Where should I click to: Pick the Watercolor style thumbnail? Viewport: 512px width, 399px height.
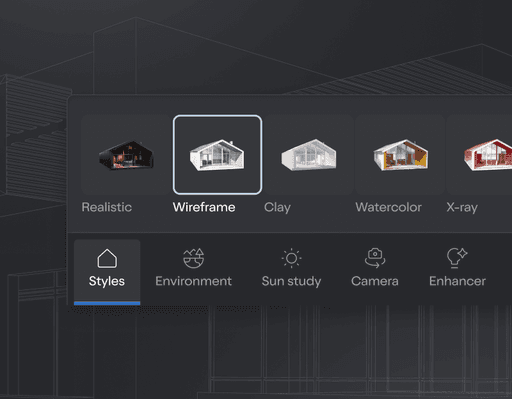tap(400, 155)
